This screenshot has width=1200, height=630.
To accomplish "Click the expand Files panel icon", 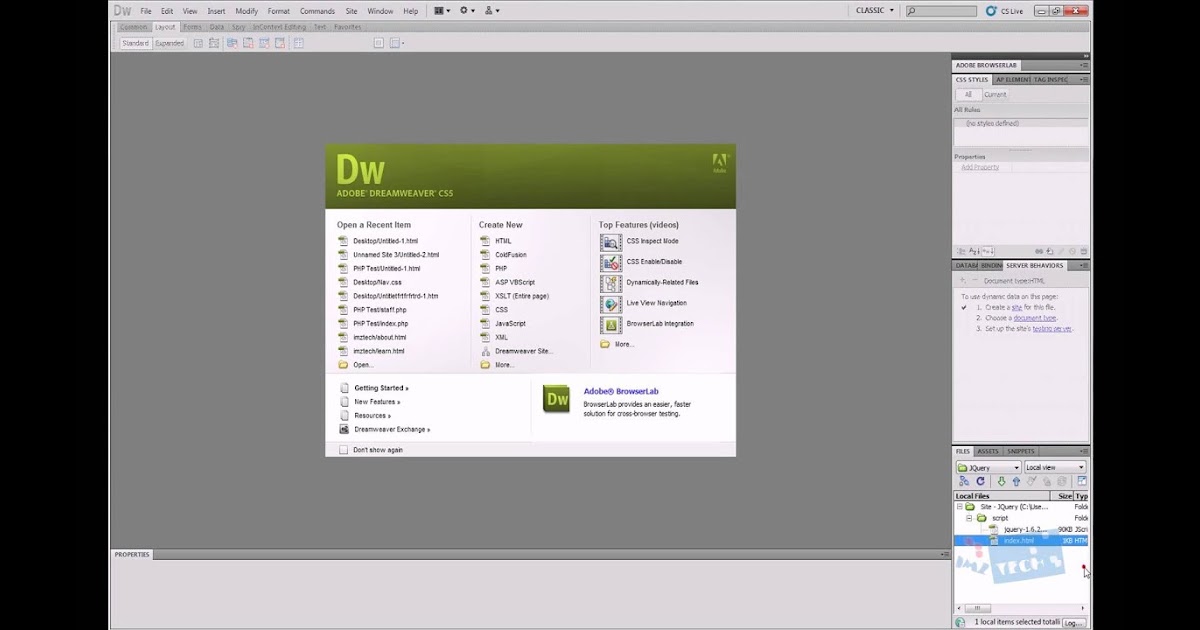I will 1082,481.
